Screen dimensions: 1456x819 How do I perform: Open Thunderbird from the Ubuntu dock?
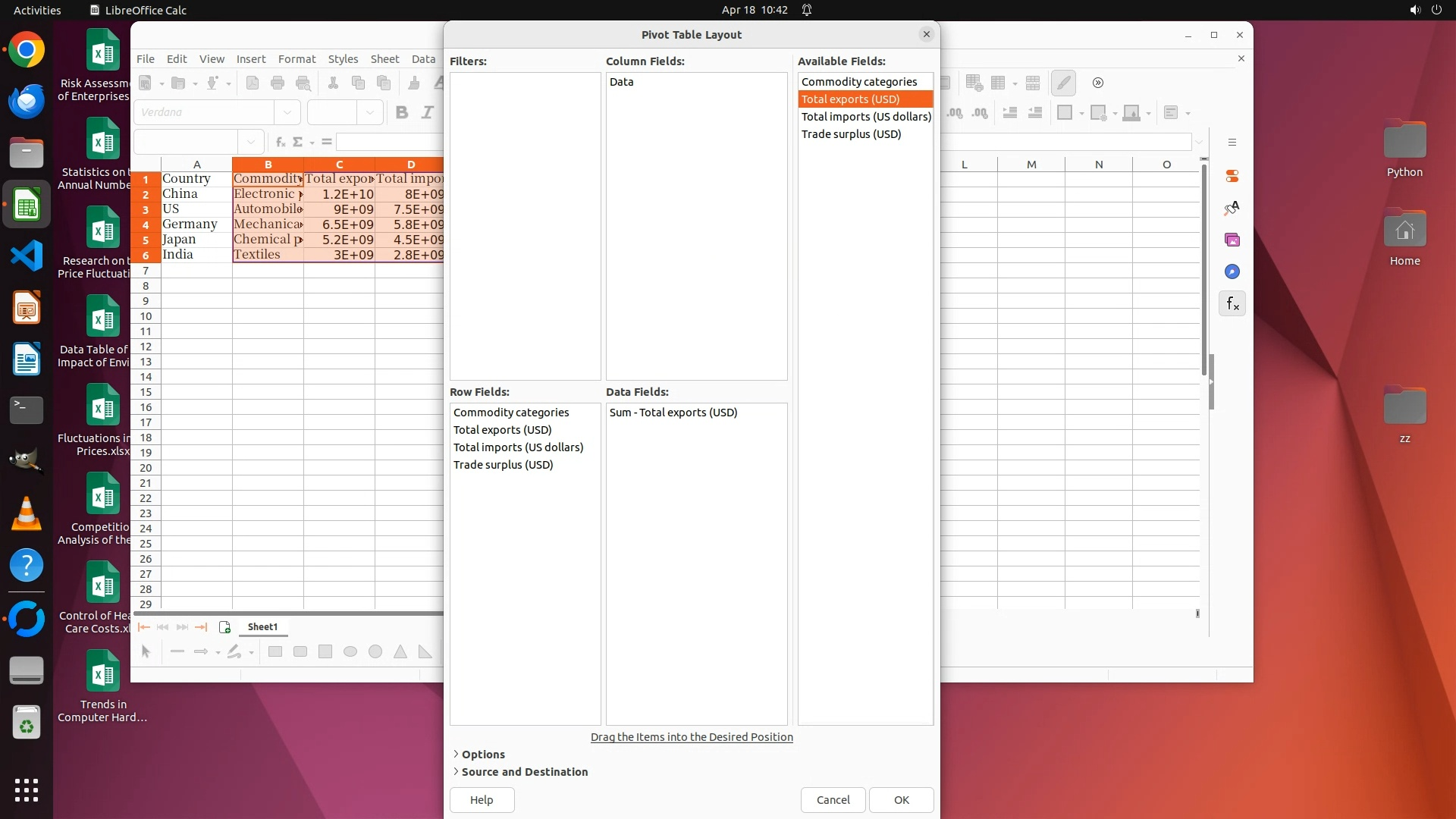click(x=27, y=100)
